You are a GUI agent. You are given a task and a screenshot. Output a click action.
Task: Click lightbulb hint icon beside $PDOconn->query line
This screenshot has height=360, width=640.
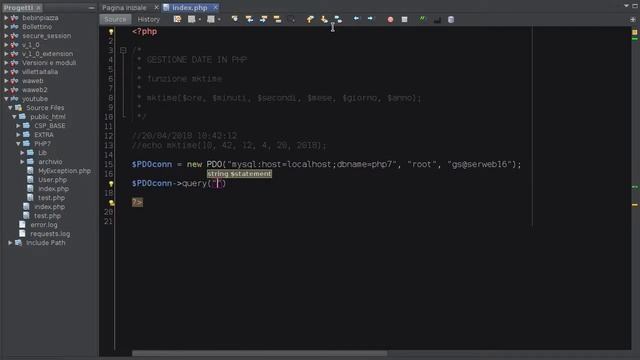coord(111,184)
